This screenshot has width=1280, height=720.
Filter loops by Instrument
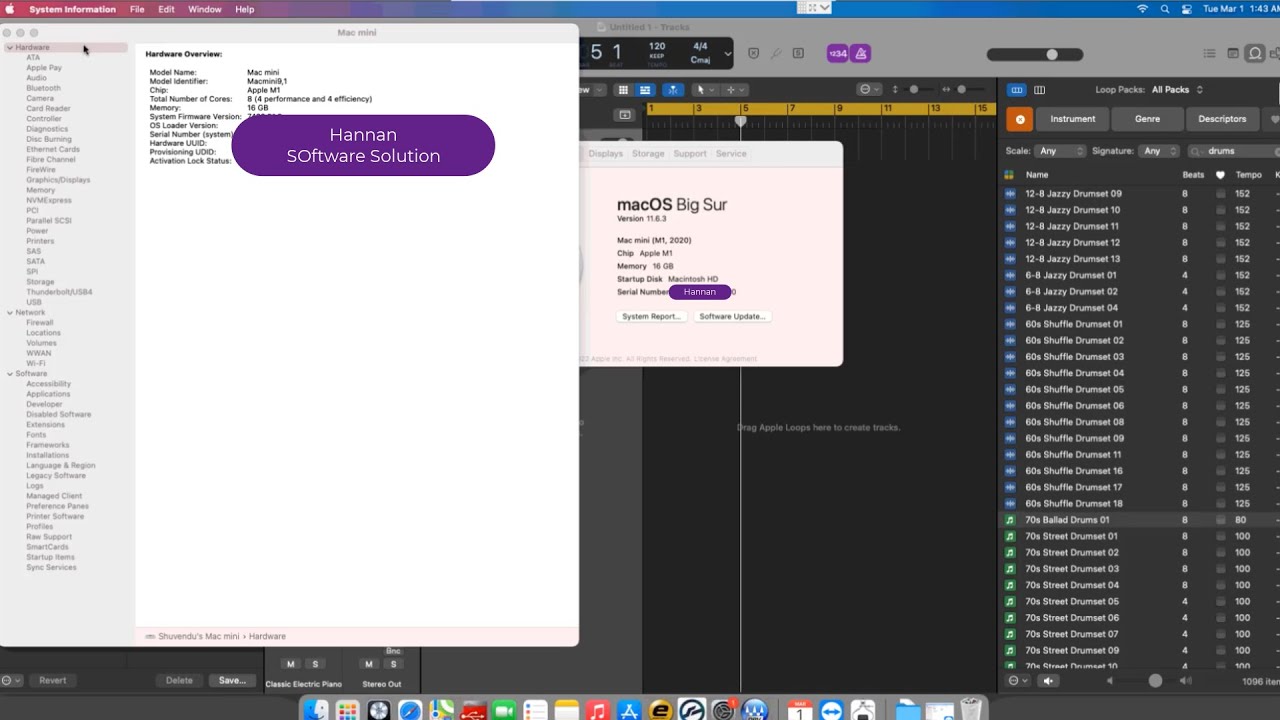coord(1072,119)
